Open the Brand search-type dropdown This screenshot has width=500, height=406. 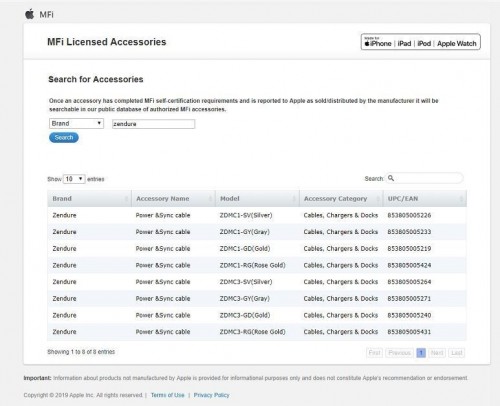click(x=76, y=123)
